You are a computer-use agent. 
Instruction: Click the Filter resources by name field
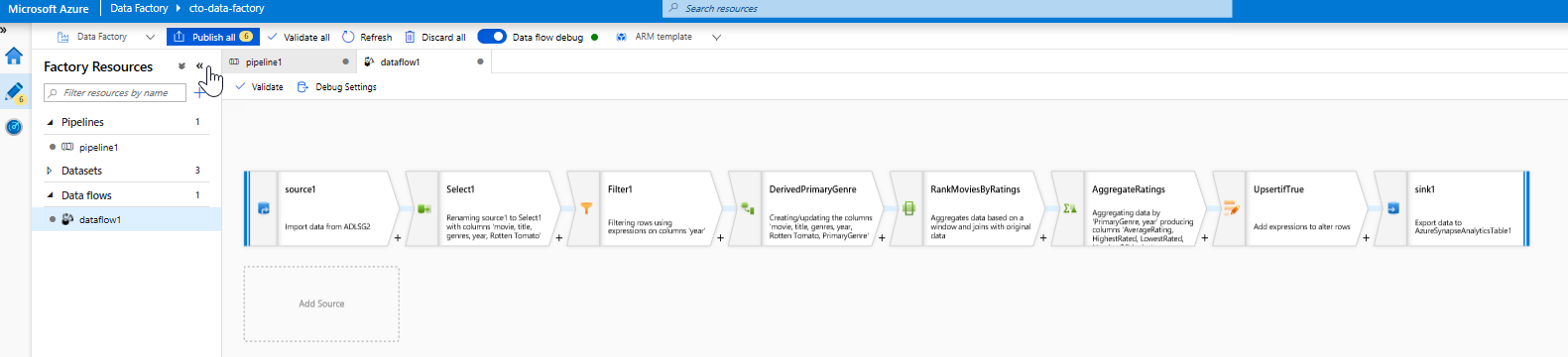pyautogui.click(x=115, y=92)
